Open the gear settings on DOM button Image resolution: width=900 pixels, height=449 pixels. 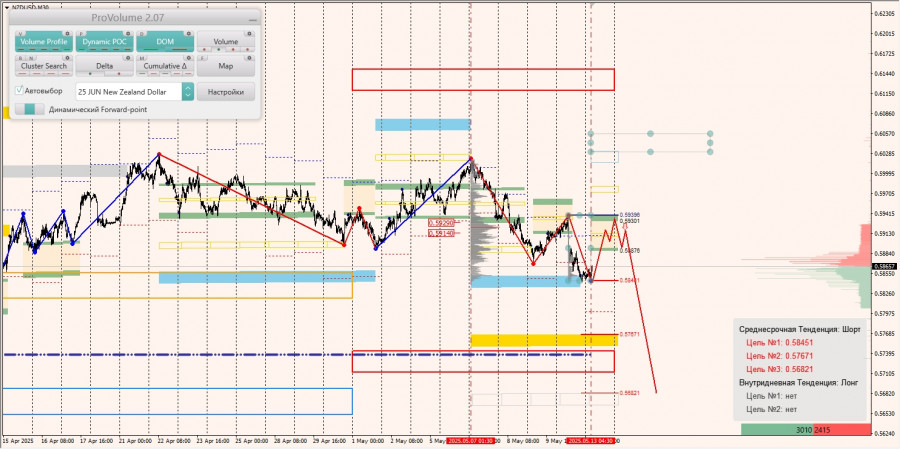tap(189, 33)
